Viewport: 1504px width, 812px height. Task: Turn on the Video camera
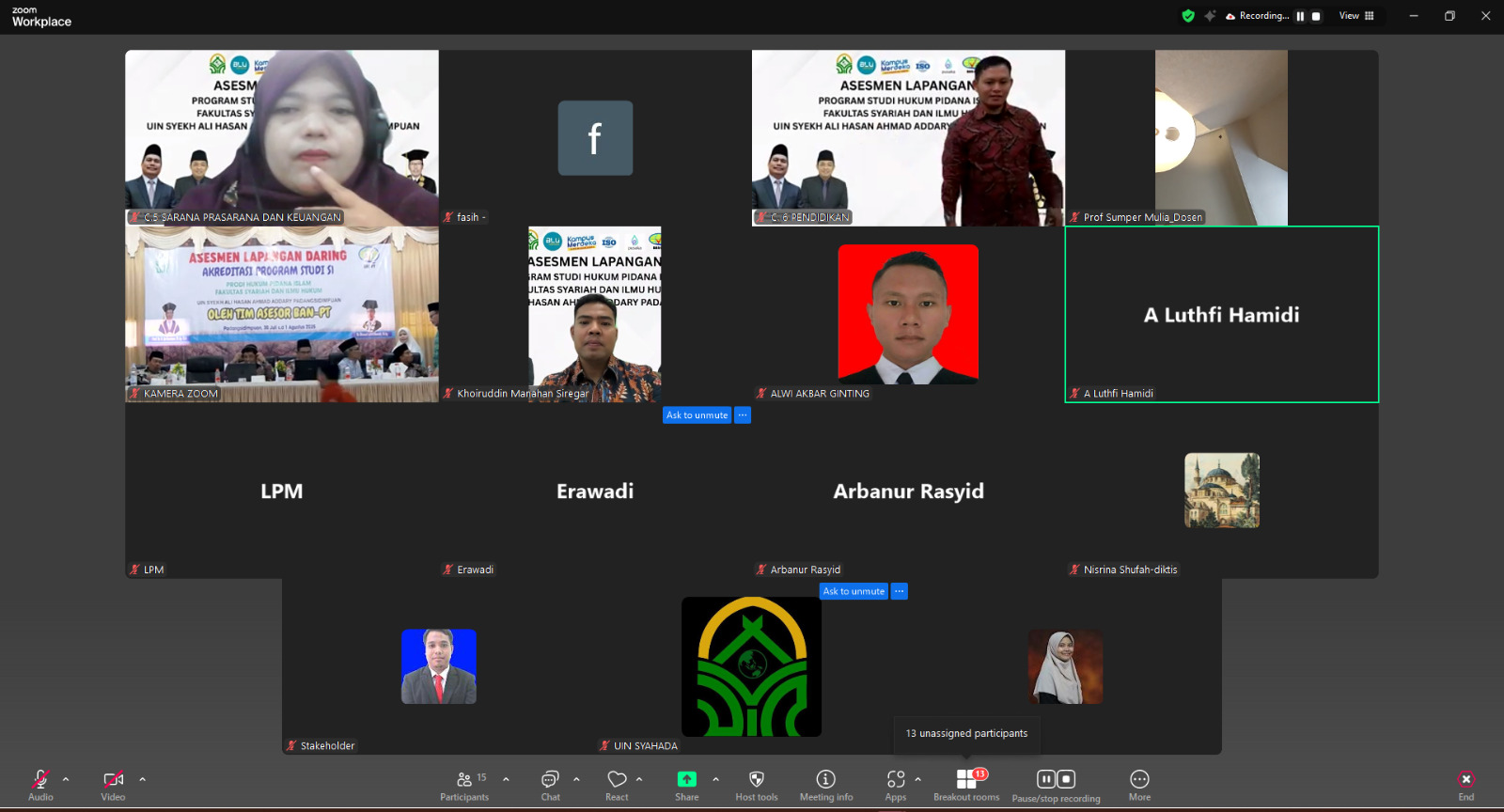pyautogui.click(x=113, y=785)
